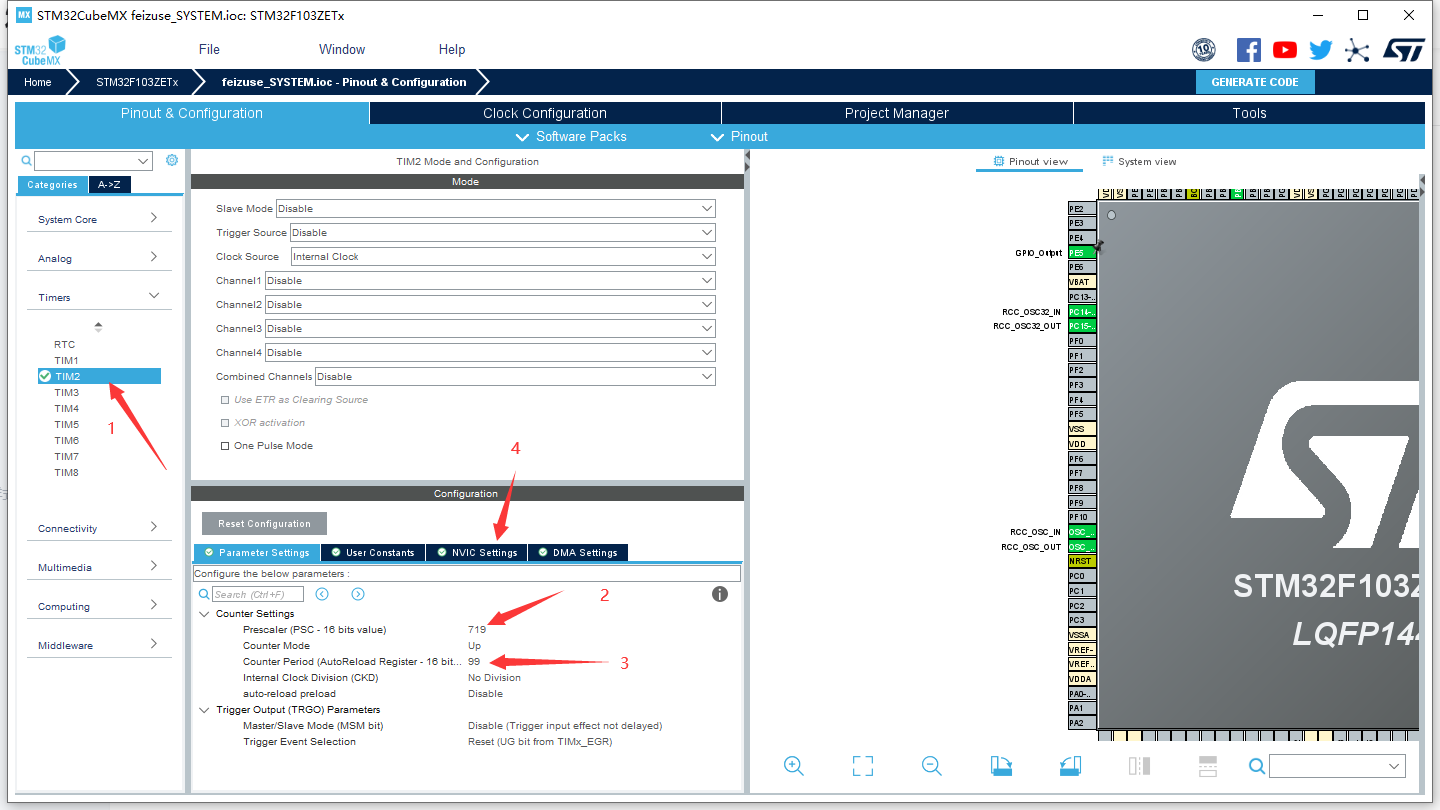Open the YouTube icon link

pos(1285,50)
